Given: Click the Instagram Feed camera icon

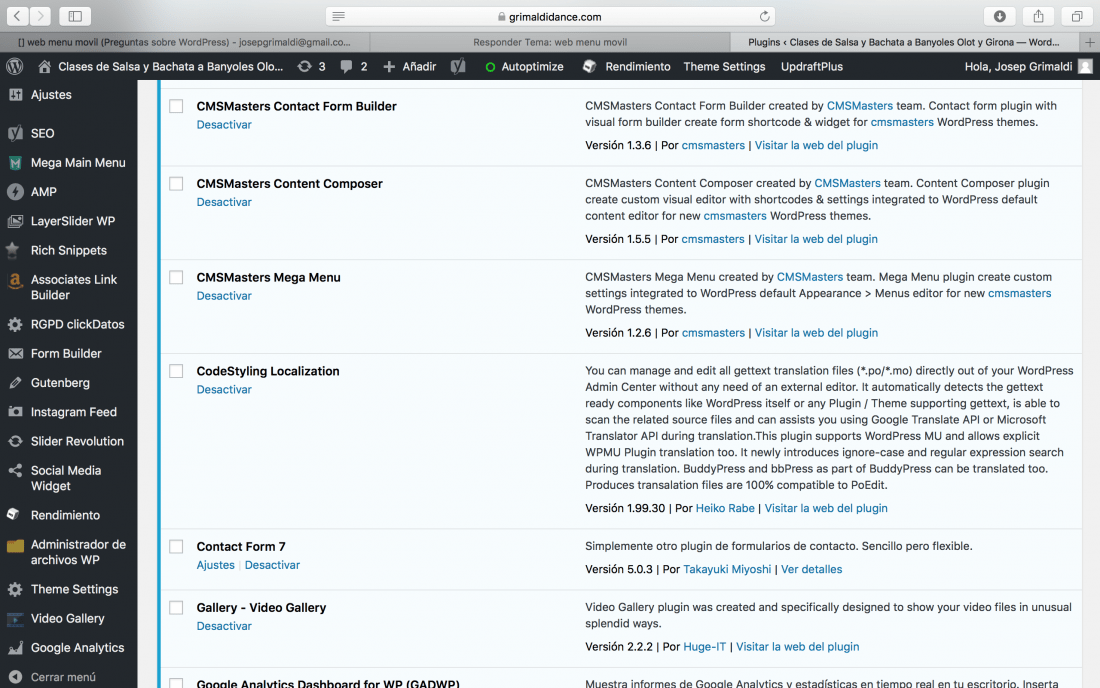Looking at the screenshot, I should 15,412.
